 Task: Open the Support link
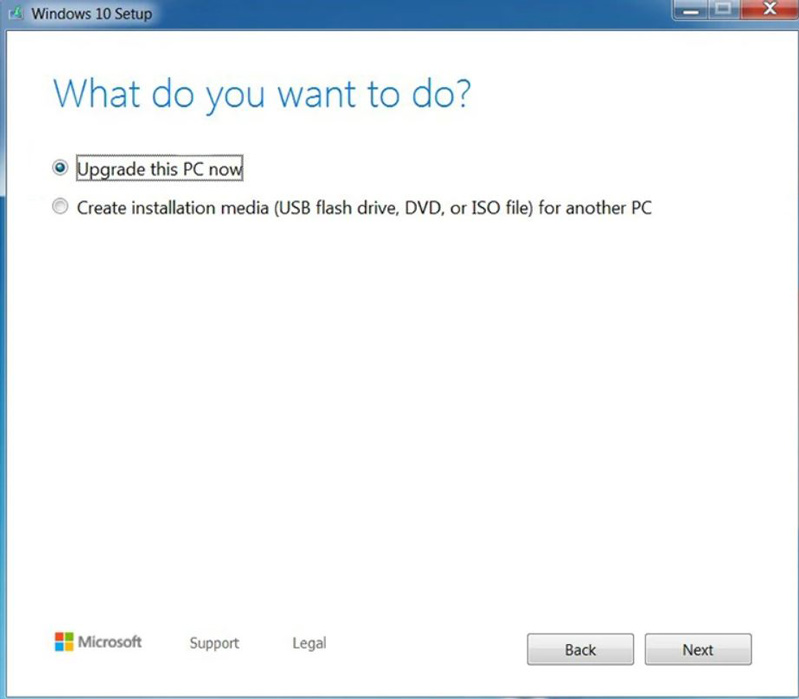pos(214,643)
